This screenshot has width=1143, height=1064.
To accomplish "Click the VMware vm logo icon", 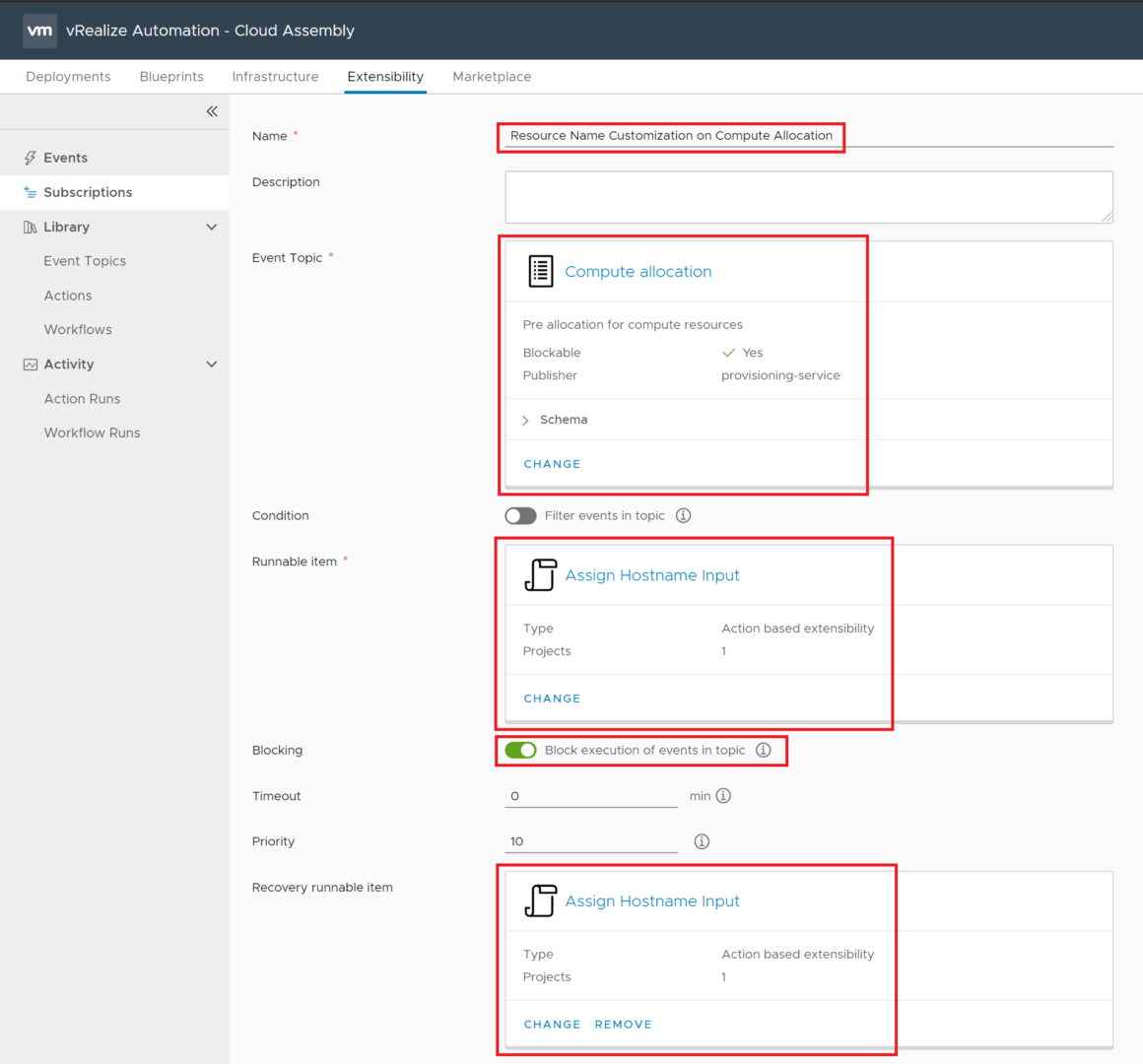I will (x=39, y=31).
